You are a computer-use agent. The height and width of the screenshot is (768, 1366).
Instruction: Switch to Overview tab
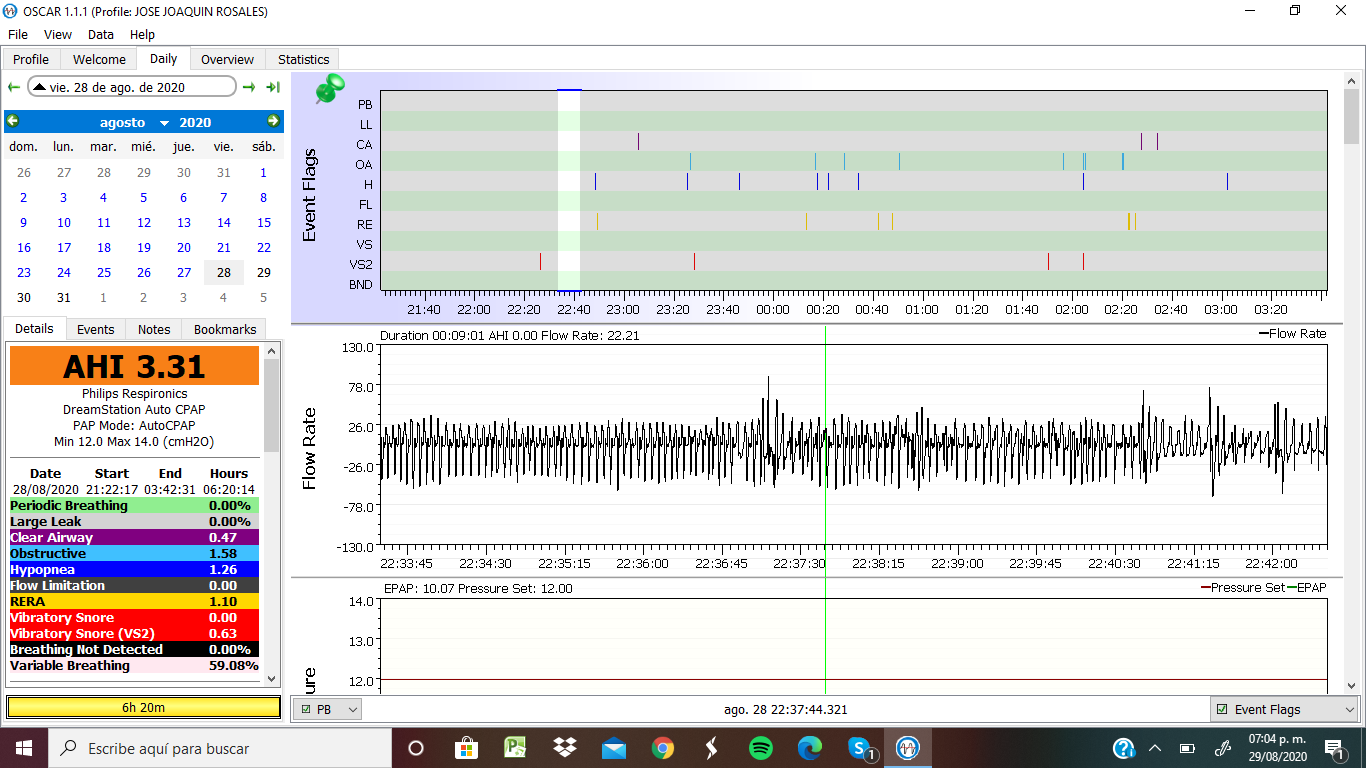(227, 59)
